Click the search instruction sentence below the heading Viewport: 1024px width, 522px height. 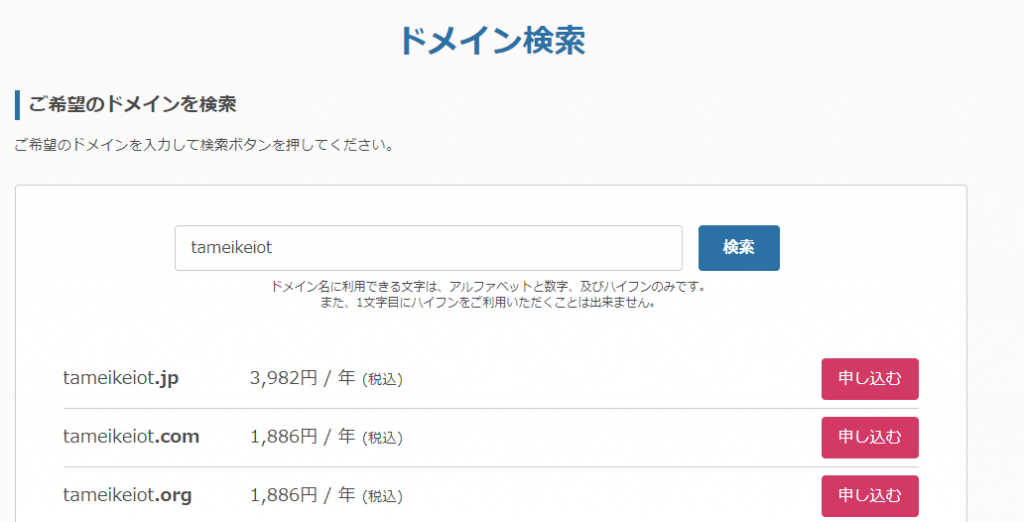pyautogui.click(x=204, y=145)
